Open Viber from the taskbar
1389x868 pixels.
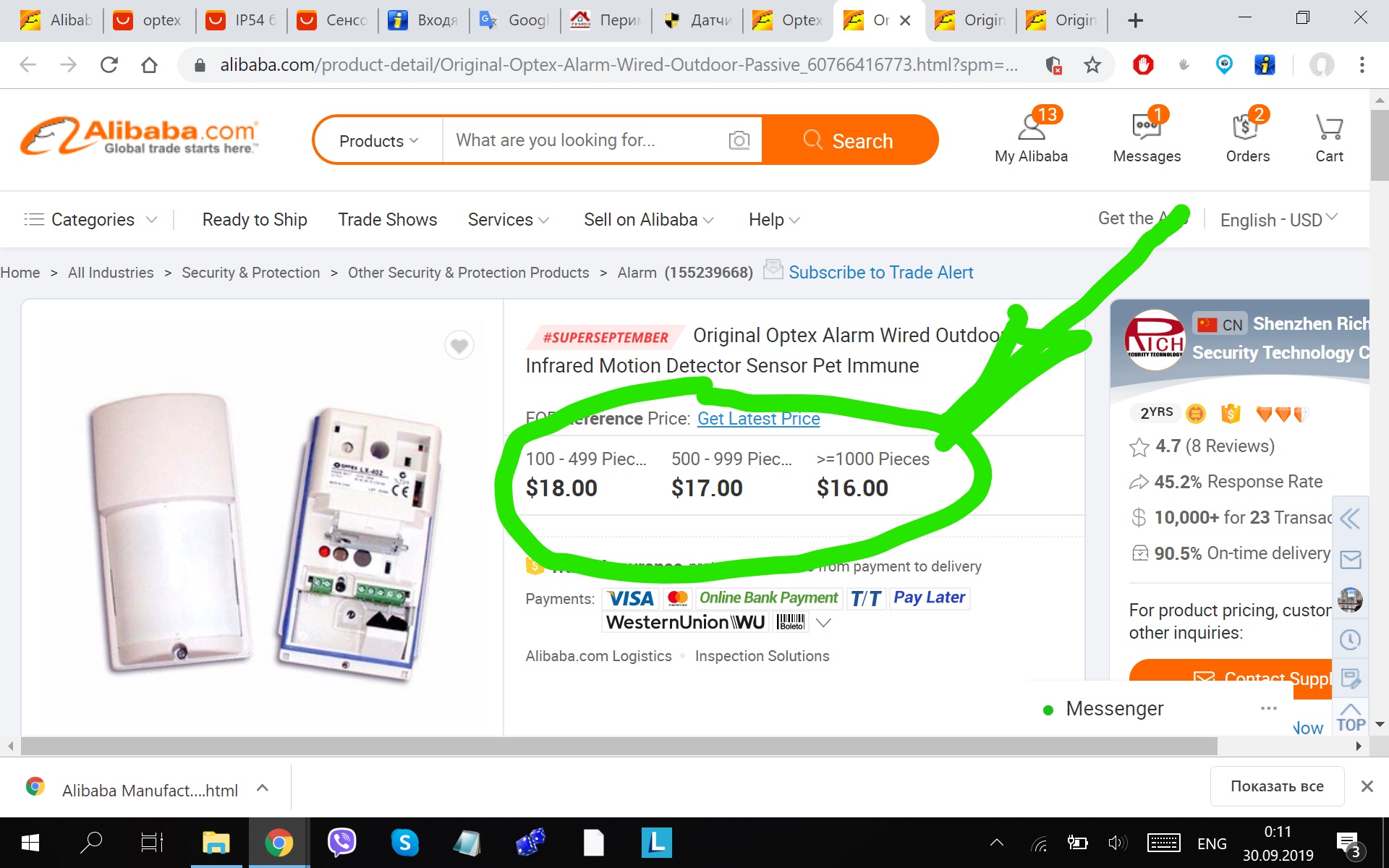click(x=341, y=843)
